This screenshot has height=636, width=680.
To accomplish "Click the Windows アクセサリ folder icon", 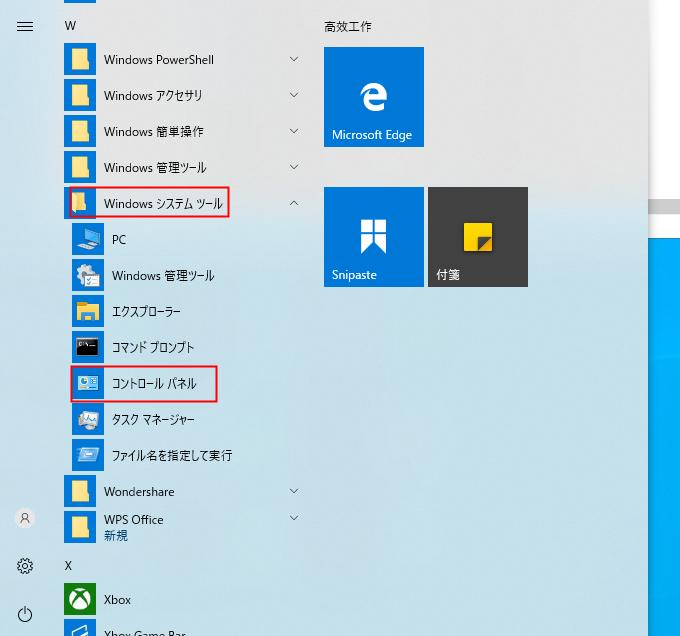I will 80,95.
